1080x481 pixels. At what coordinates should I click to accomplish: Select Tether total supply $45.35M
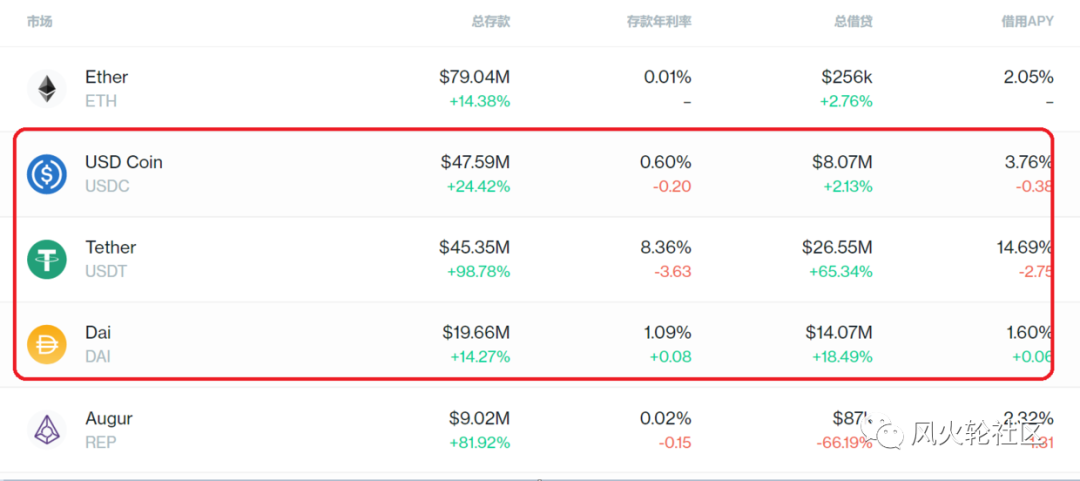click(x=475, y=247)
